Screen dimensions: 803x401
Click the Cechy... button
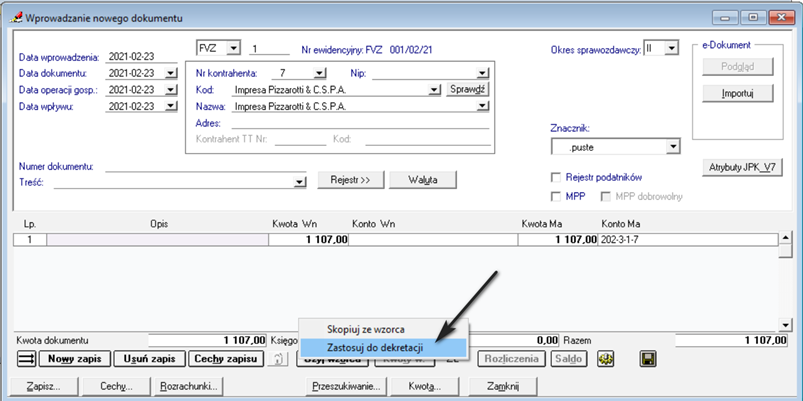[x=116, y=387]
